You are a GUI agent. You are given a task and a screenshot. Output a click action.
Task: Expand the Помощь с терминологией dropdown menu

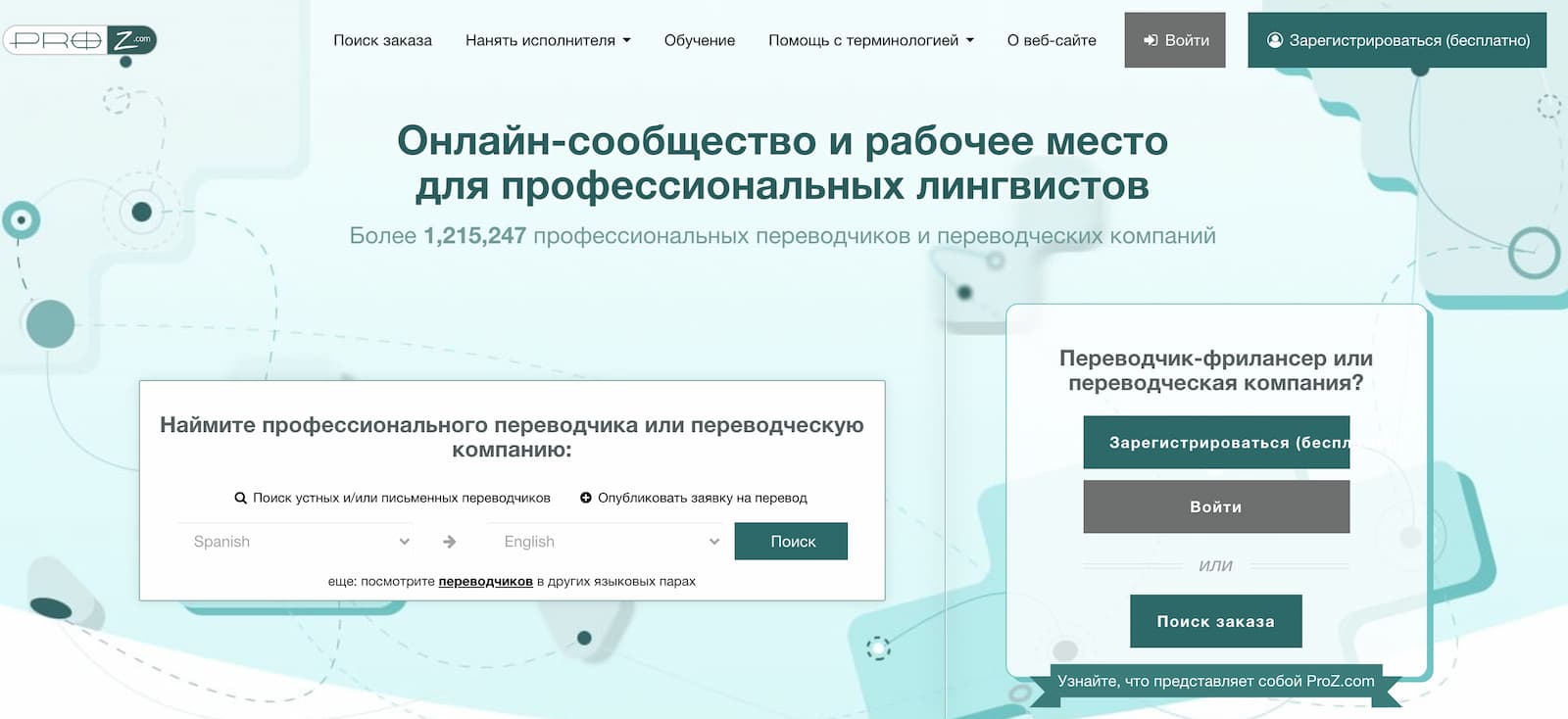871,40
